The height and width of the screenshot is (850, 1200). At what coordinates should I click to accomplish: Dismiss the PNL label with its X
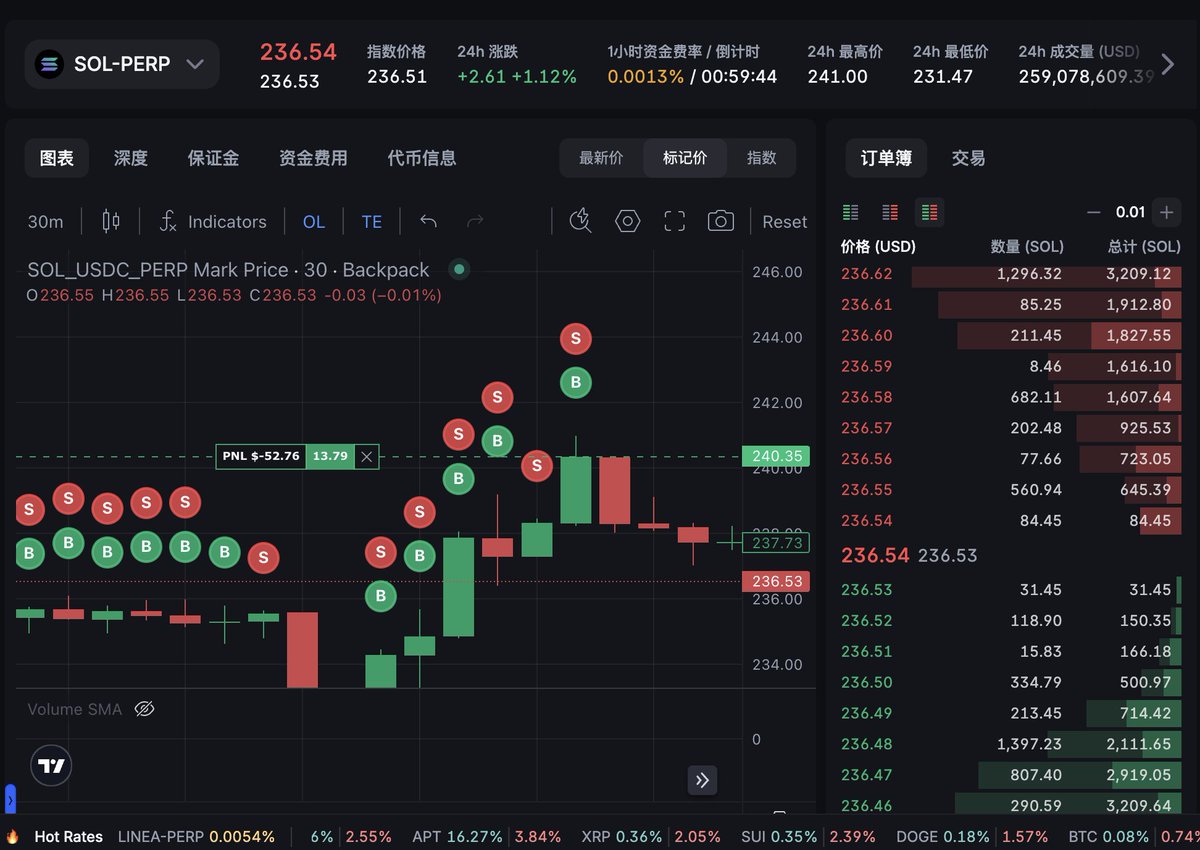pyautogui.click(x=366, y=456)
